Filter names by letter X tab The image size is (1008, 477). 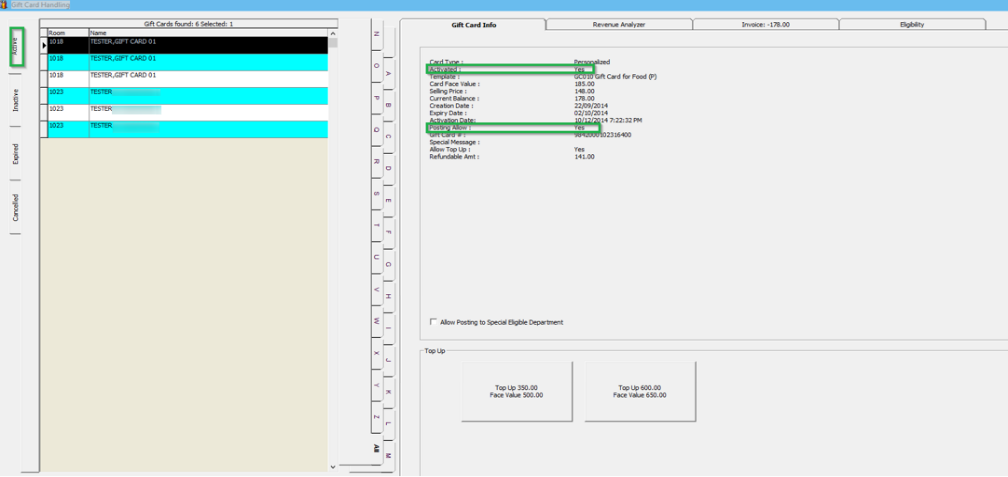click(376, 353)
